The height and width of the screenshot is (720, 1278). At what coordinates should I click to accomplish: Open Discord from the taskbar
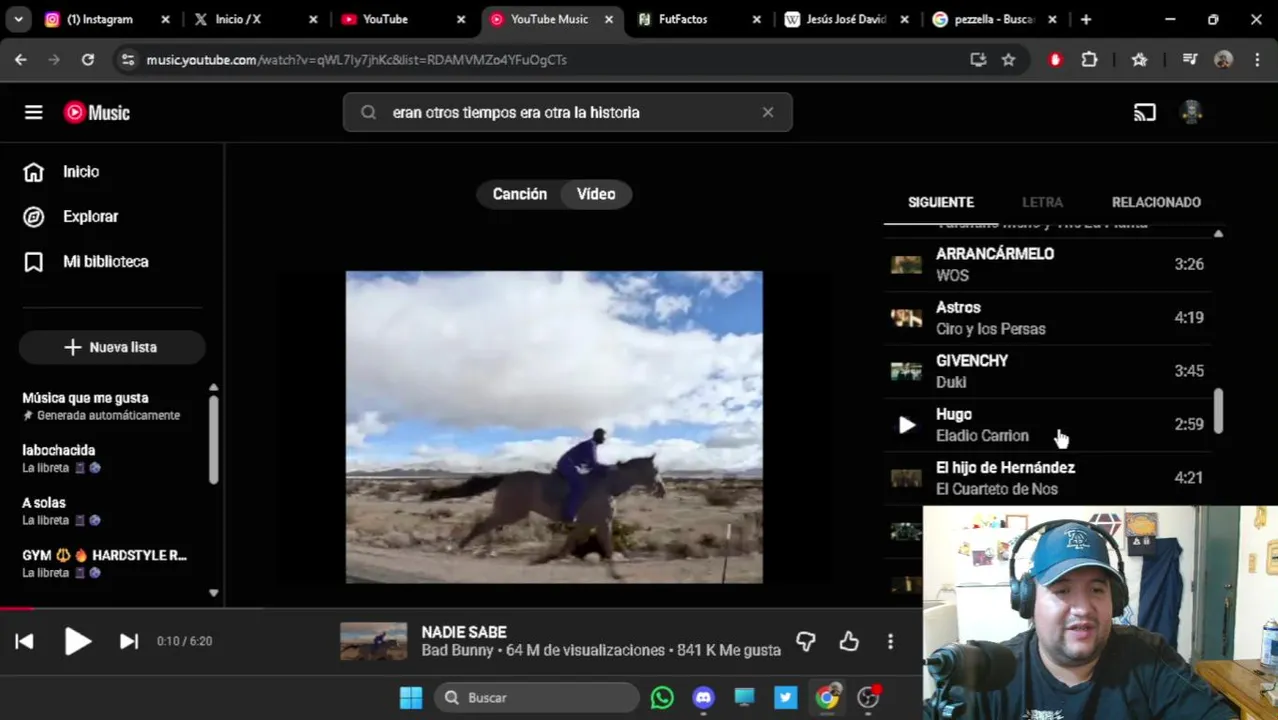point(703,698)
